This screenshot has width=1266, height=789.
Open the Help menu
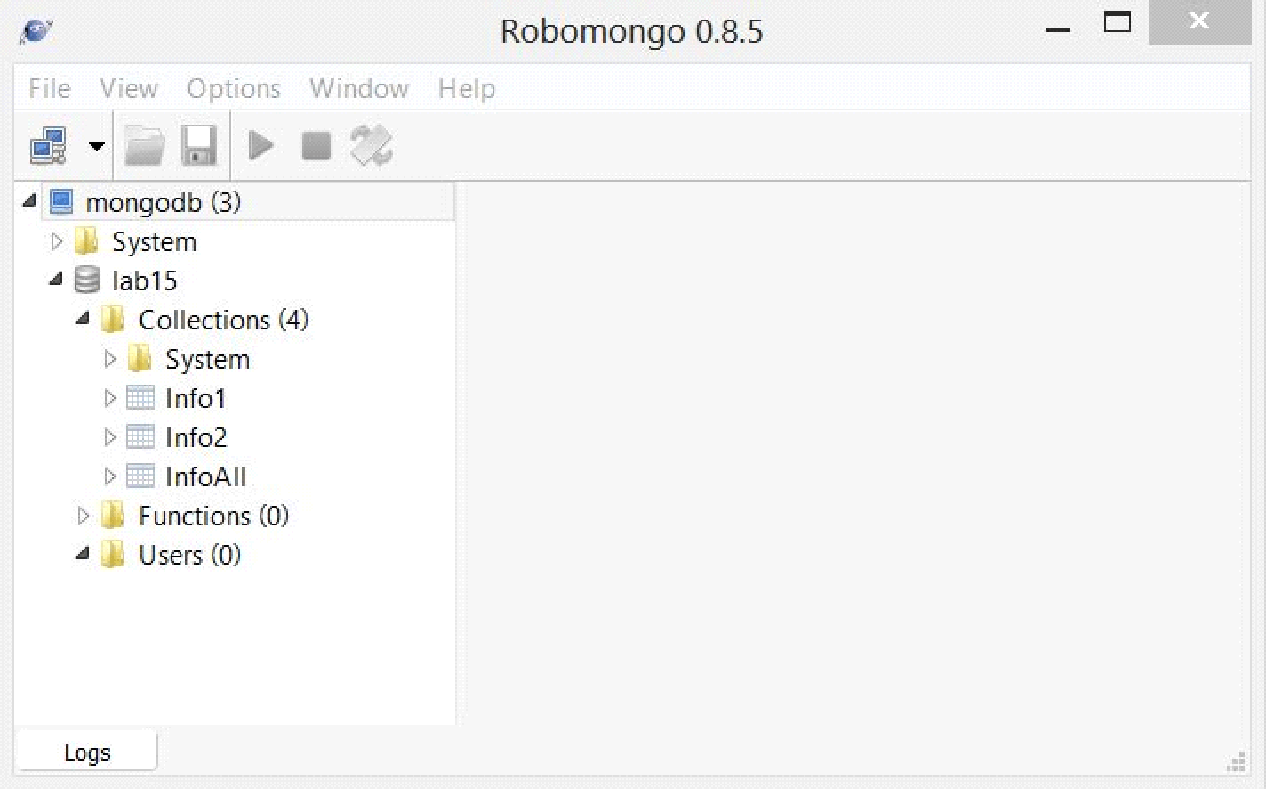466,89
